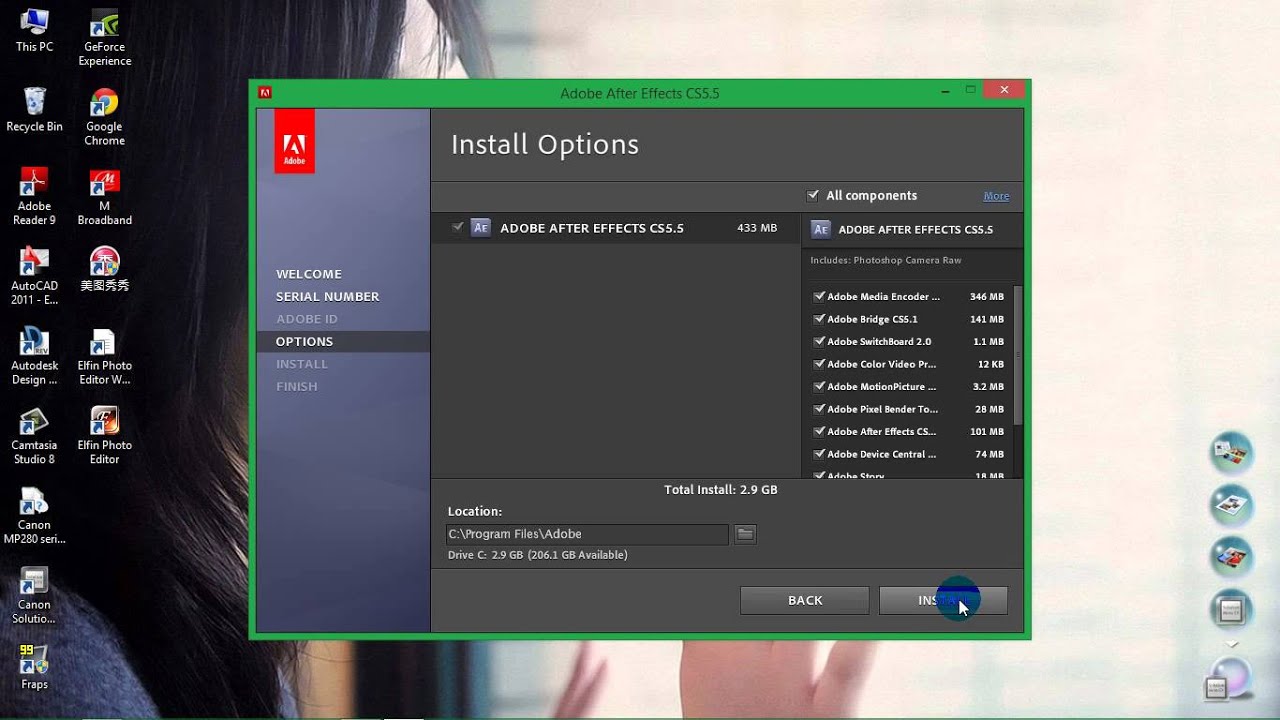Go to the SERIAL NUMBER step
This screenshot has height=720, width=1280.
(x=328, y=297)
